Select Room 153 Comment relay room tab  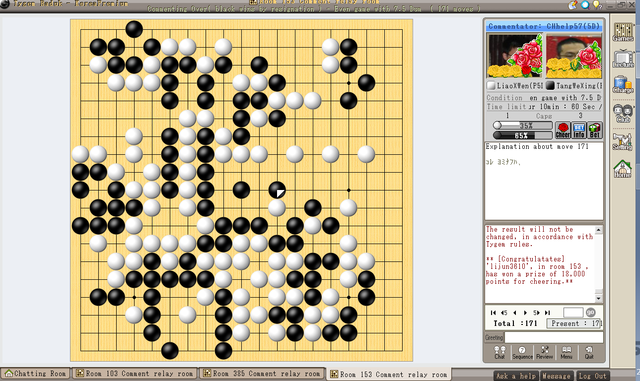click(389, 374)
